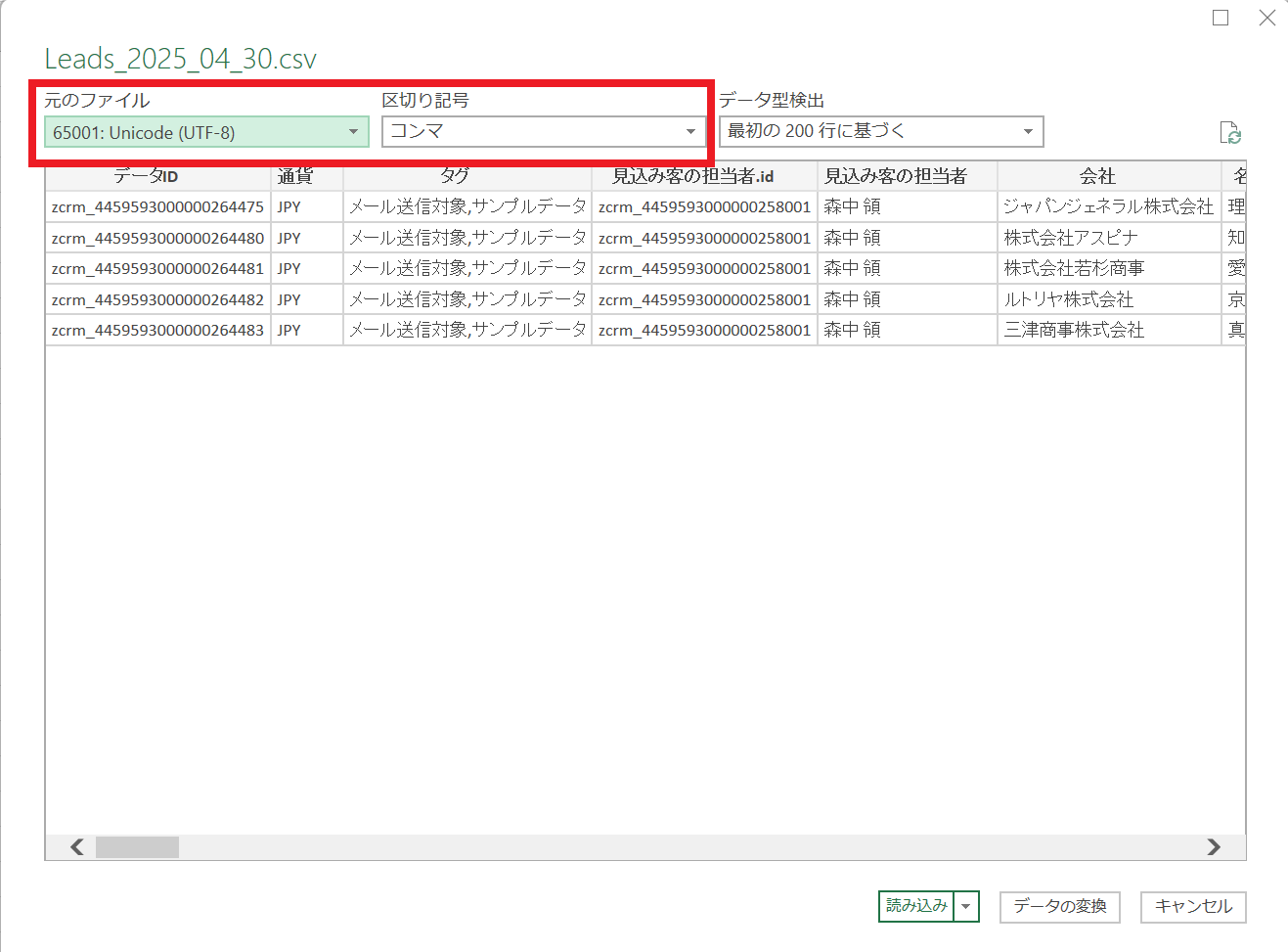
Task: Click the horizontal scrollbar thumb
Action: point(137,846)
